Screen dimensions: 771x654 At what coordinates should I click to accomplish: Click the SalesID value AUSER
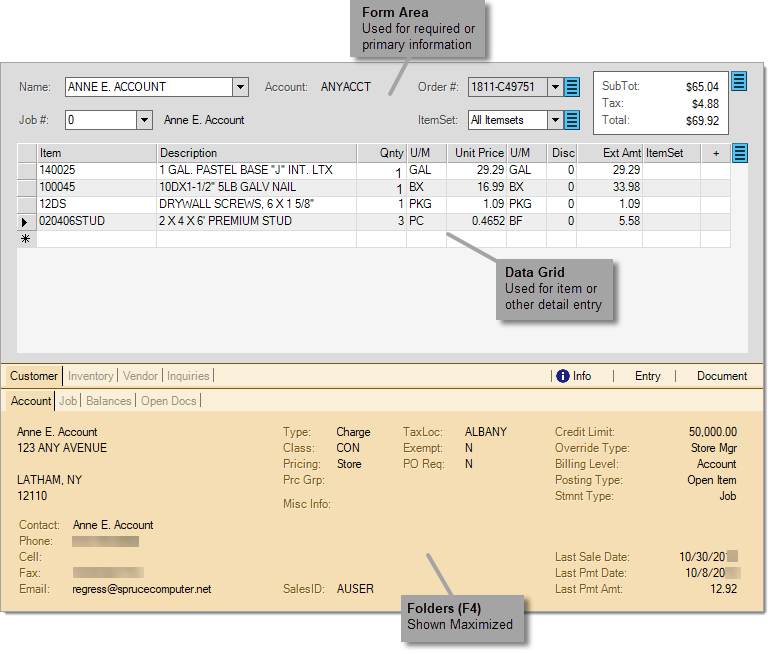coord(355,589)
